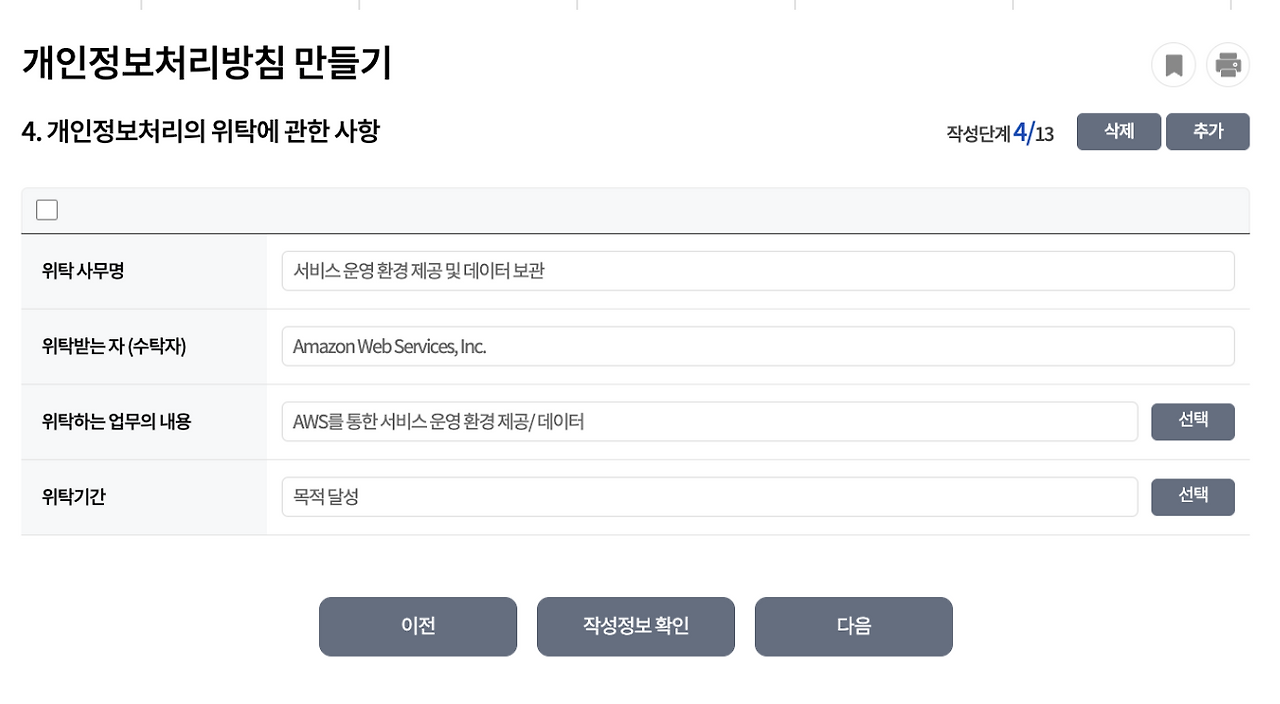Select the printer icon's circular button
1280x704 pixels.
[1228, 64]
